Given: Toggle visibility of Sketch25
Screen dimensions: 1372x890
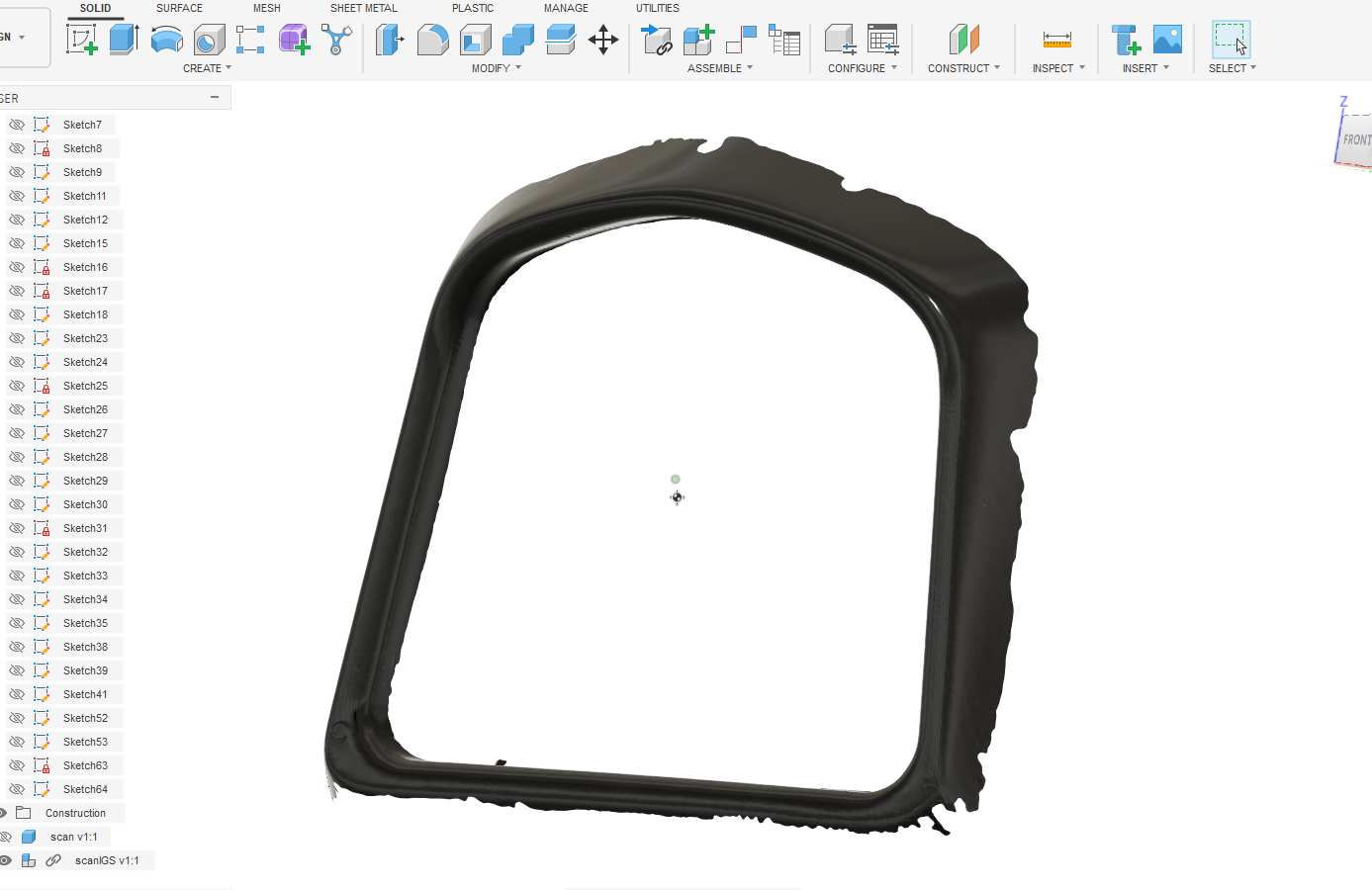Looking at the screenshot, I should 17,386.
